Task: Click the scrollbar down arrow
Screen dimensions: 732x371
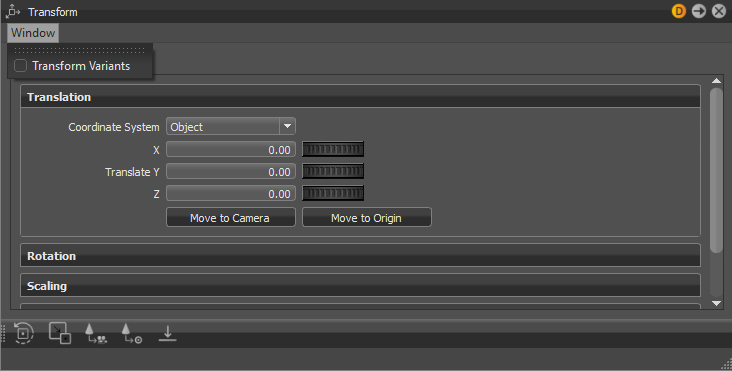Action: pos(716,303)
